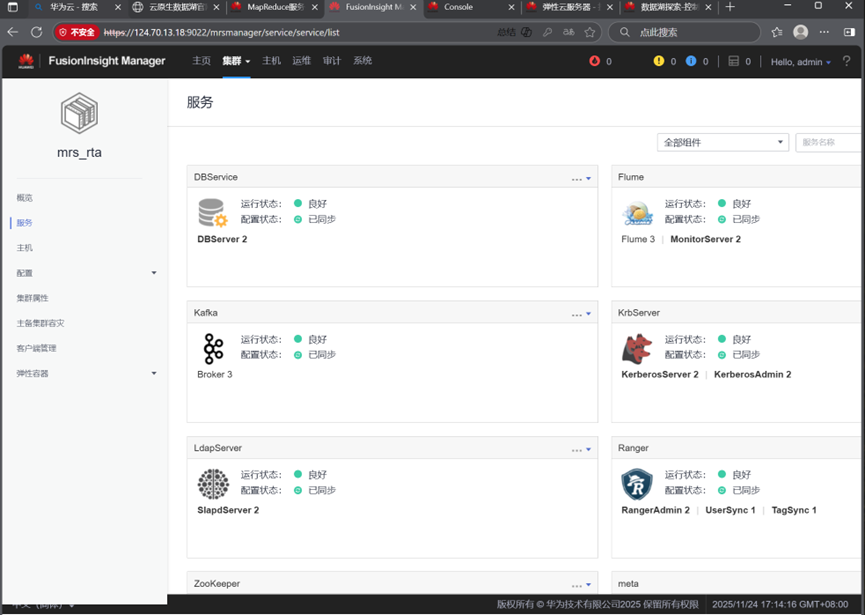Expand the ZooKeeper more-actions menu
This screenshot has width=865, height=615.
click(x=581, y=585)
